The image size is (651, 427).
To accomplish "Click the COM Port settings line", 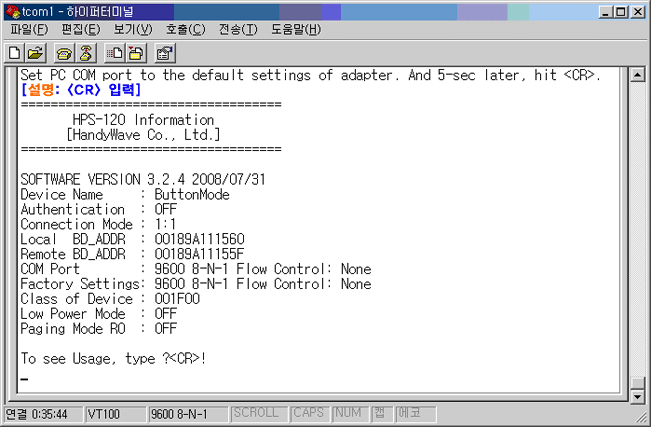I will tap(196, 269).
